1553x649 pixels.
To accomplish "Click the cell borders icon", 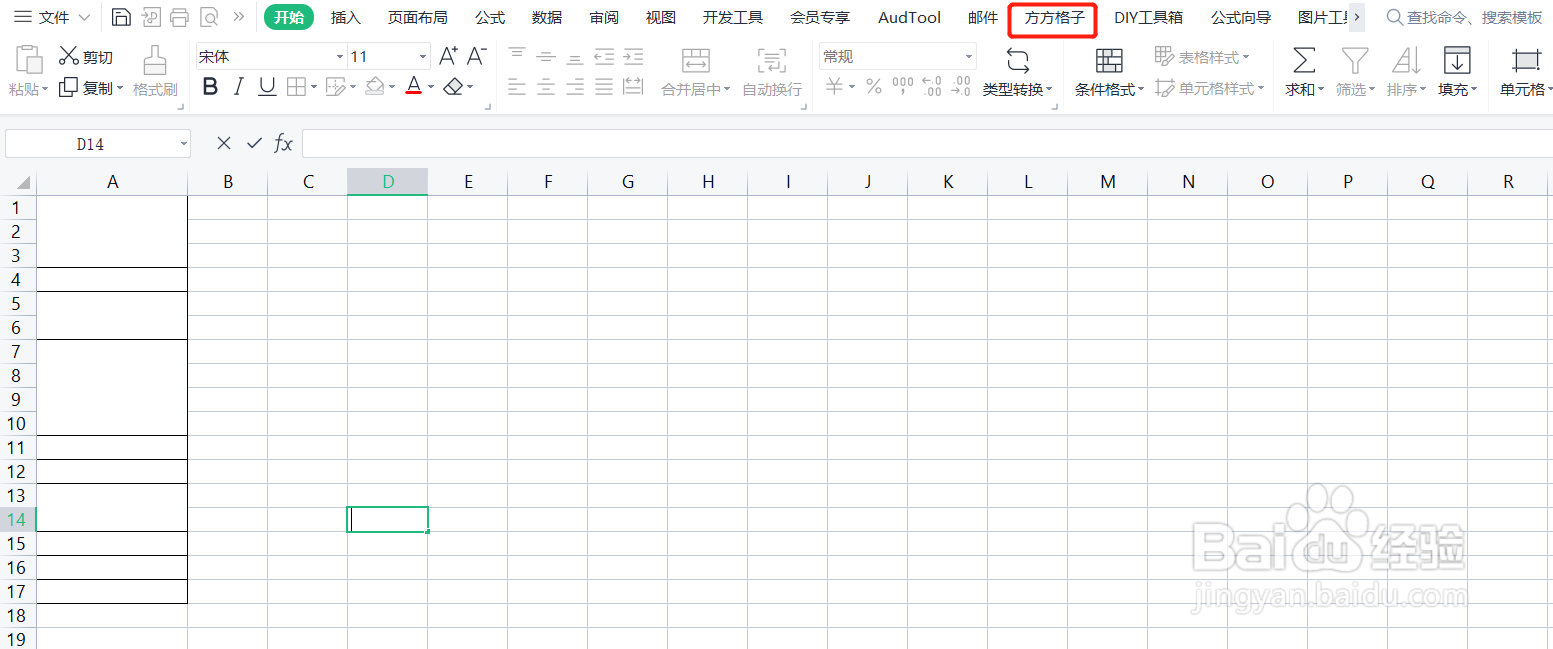I will (x=296, y=87).
